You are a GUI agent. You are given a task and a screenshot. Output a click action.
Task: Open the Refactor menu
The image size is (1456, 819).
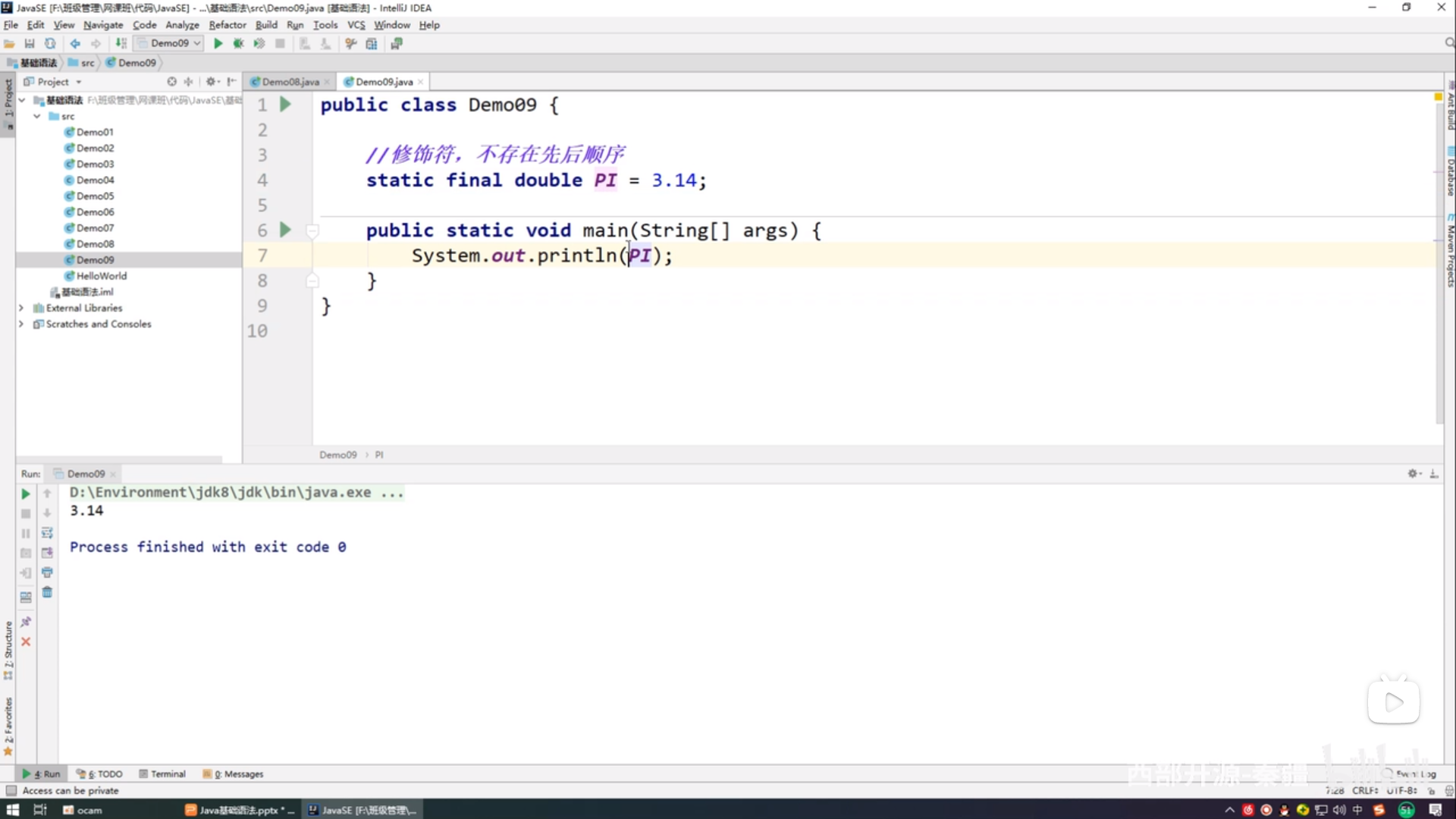click(x=227, y=24)
